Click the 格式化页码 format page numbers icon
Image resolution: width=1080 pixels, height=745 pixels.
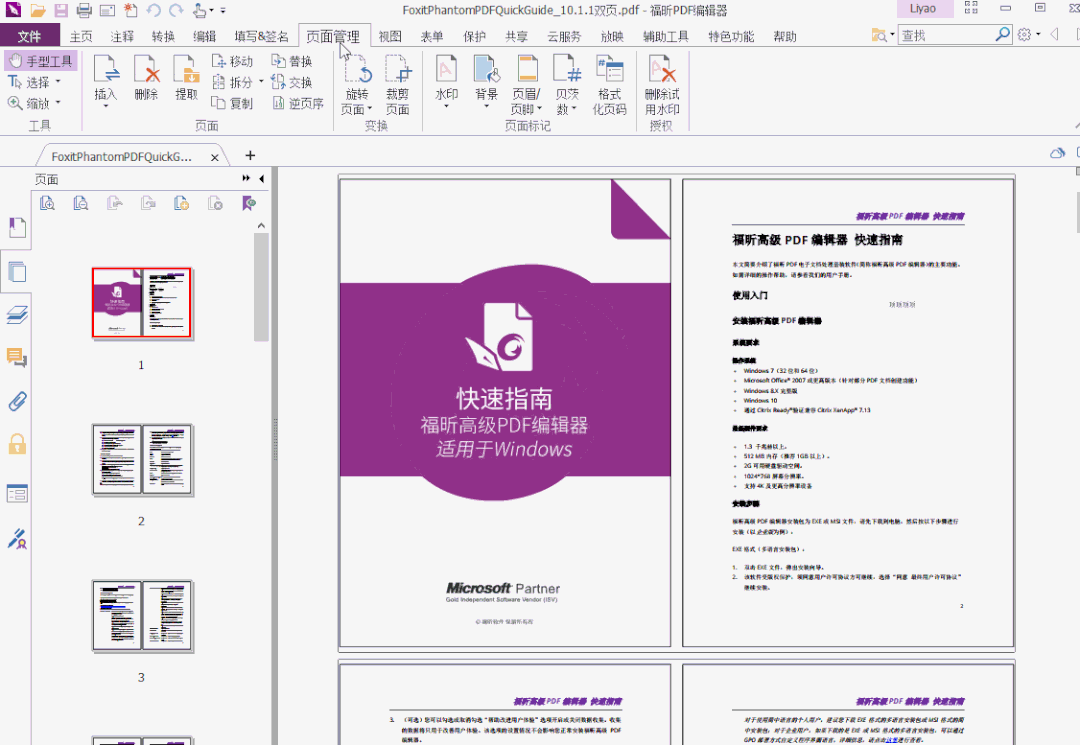(x=610, y=85)
